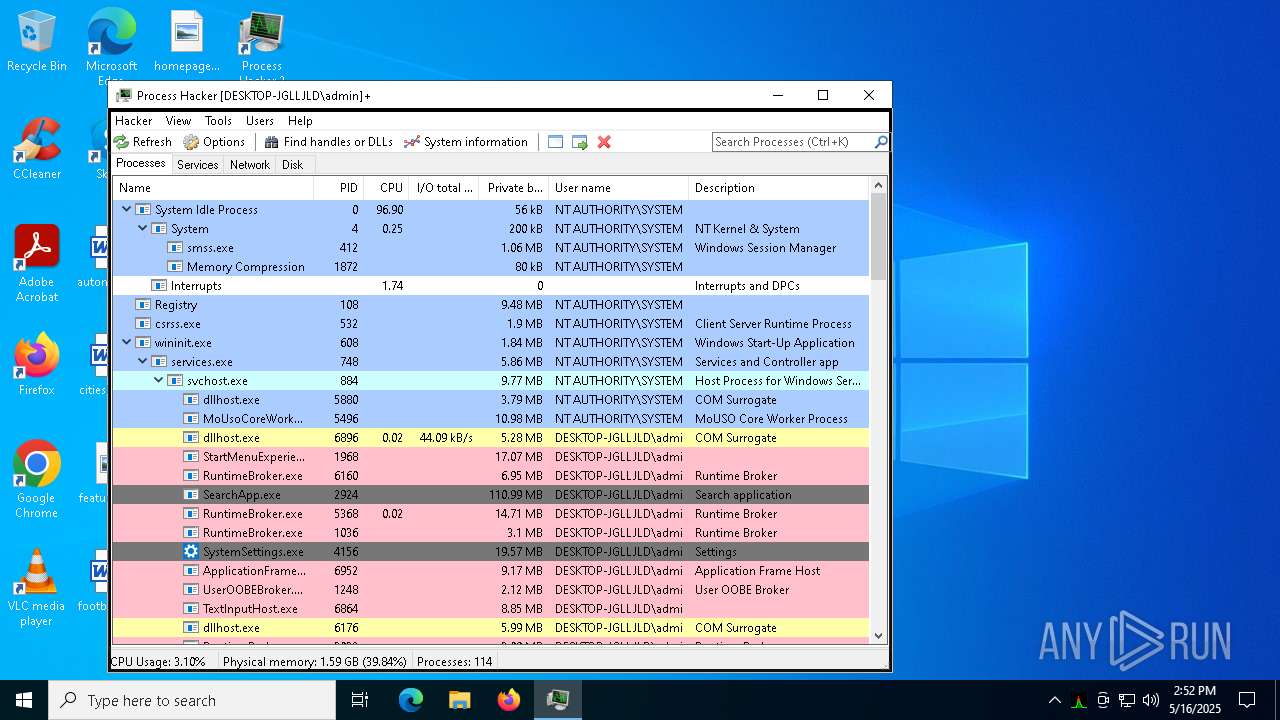Image resolution: width=1280 pixels, height=720 pixels.
Task: Sort by CPU column header
Action: 386,188
